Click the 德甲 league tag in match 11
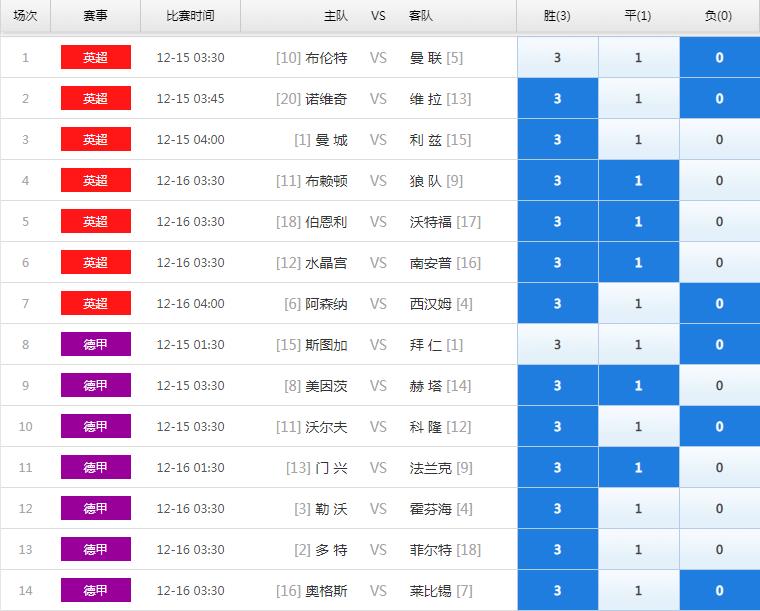760x611 pixels. click(x=96, y=468)
